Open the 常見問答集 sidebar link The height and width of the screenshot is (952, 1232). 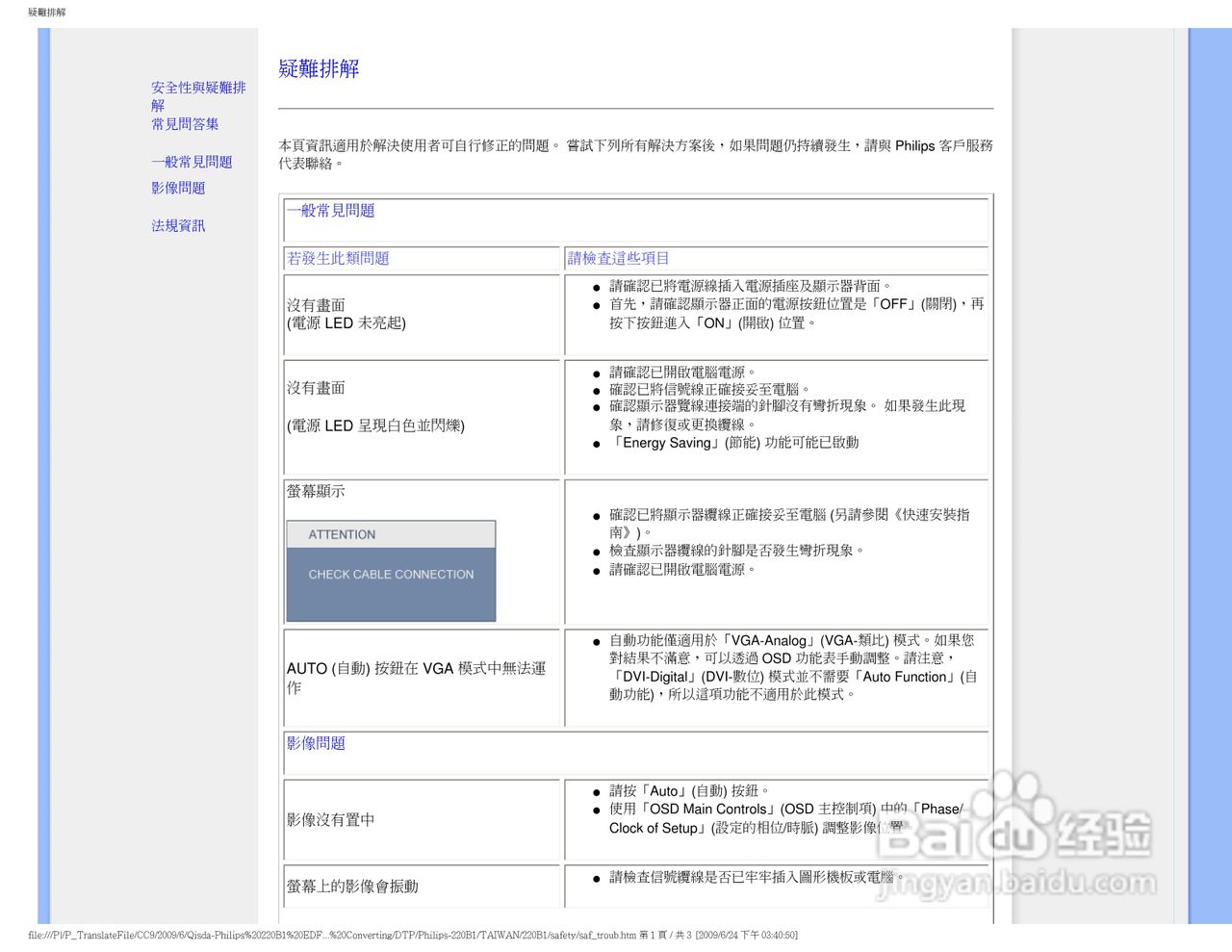click(x=185, y=124)
